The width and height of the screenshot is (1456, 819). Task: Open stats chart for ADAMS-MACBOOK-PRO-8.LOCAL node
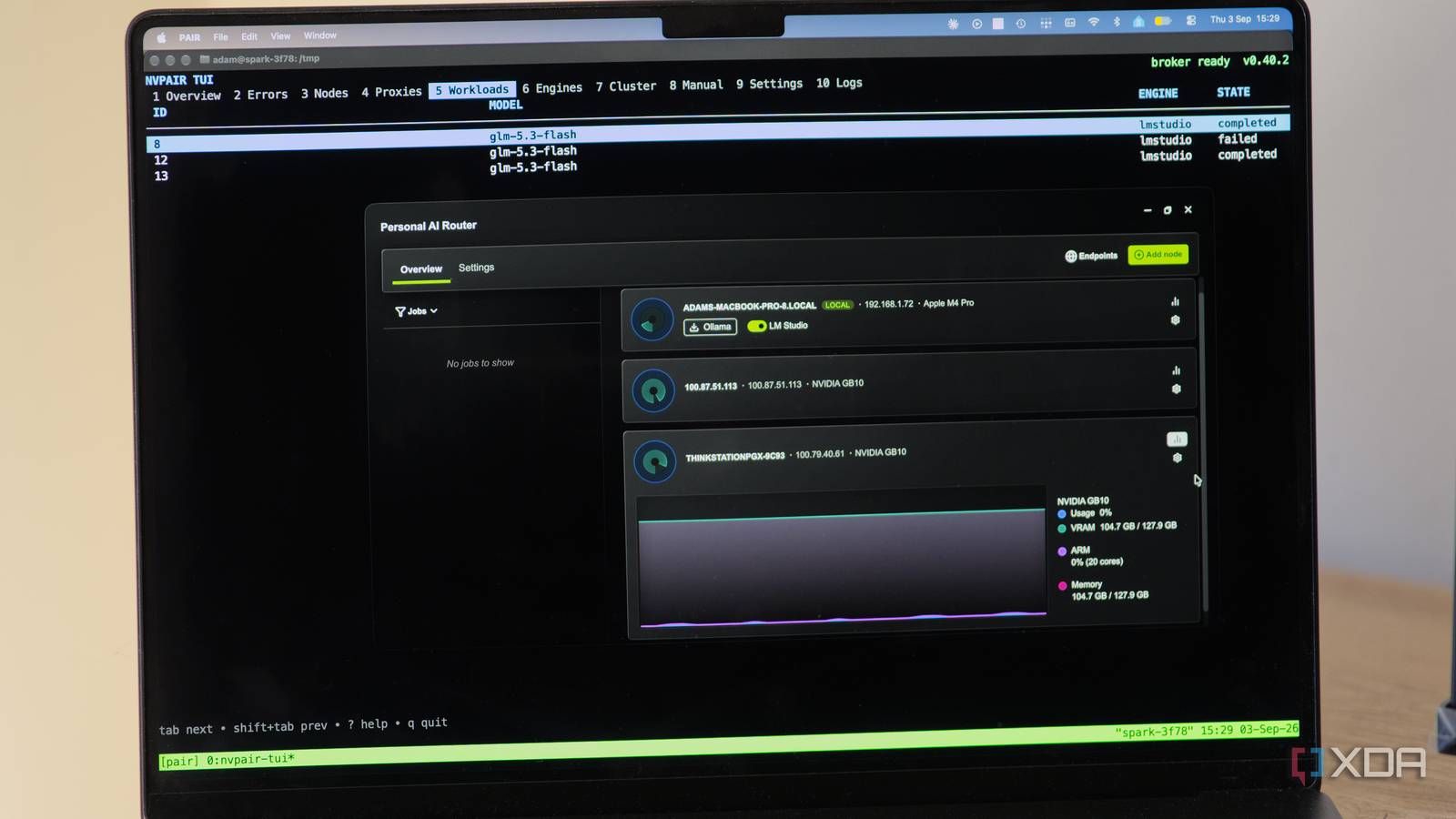1175,302
